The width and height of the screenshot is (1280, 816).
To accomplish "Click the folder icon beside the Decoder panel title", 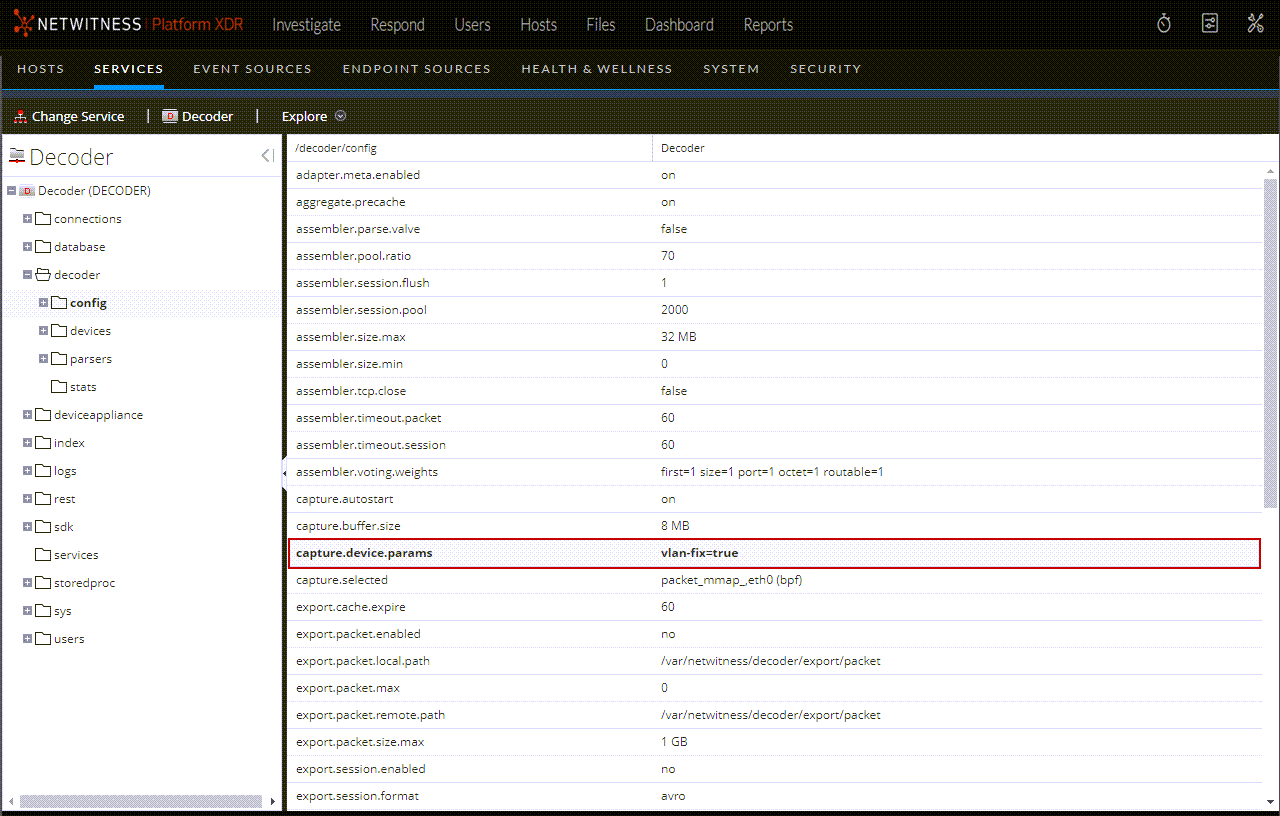I will 16,154.
